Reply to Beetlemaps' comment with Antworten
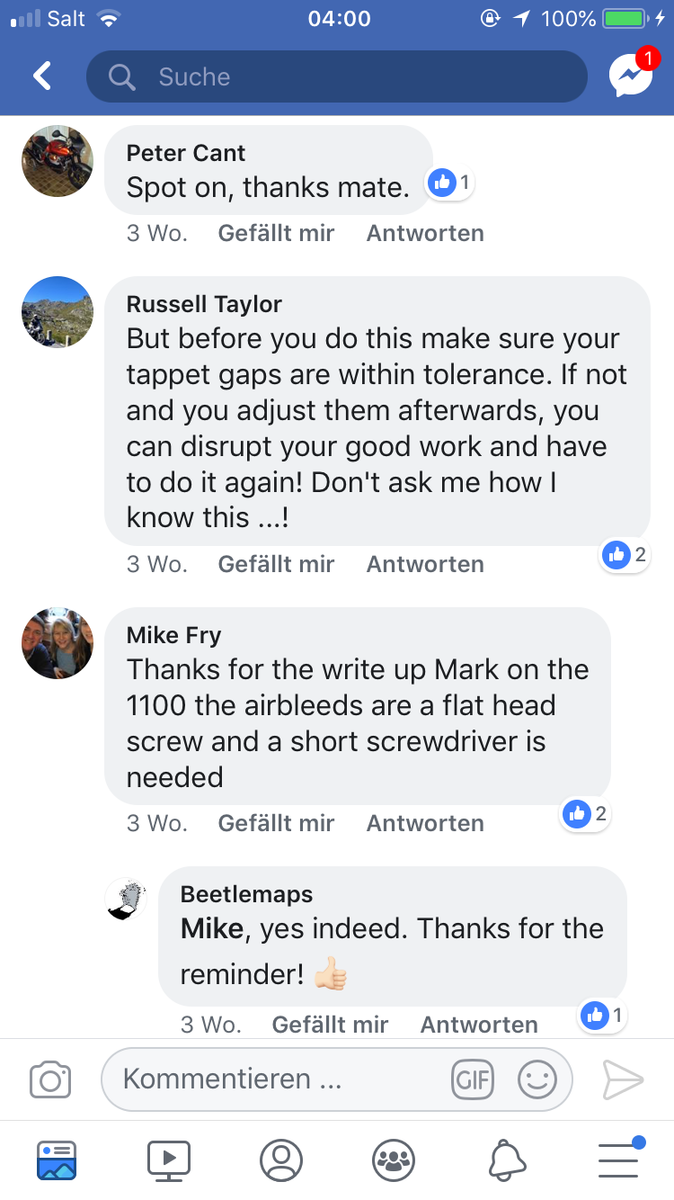Image resolution: width=674 pixels, height=1200 pixels. click(479, 1024)
